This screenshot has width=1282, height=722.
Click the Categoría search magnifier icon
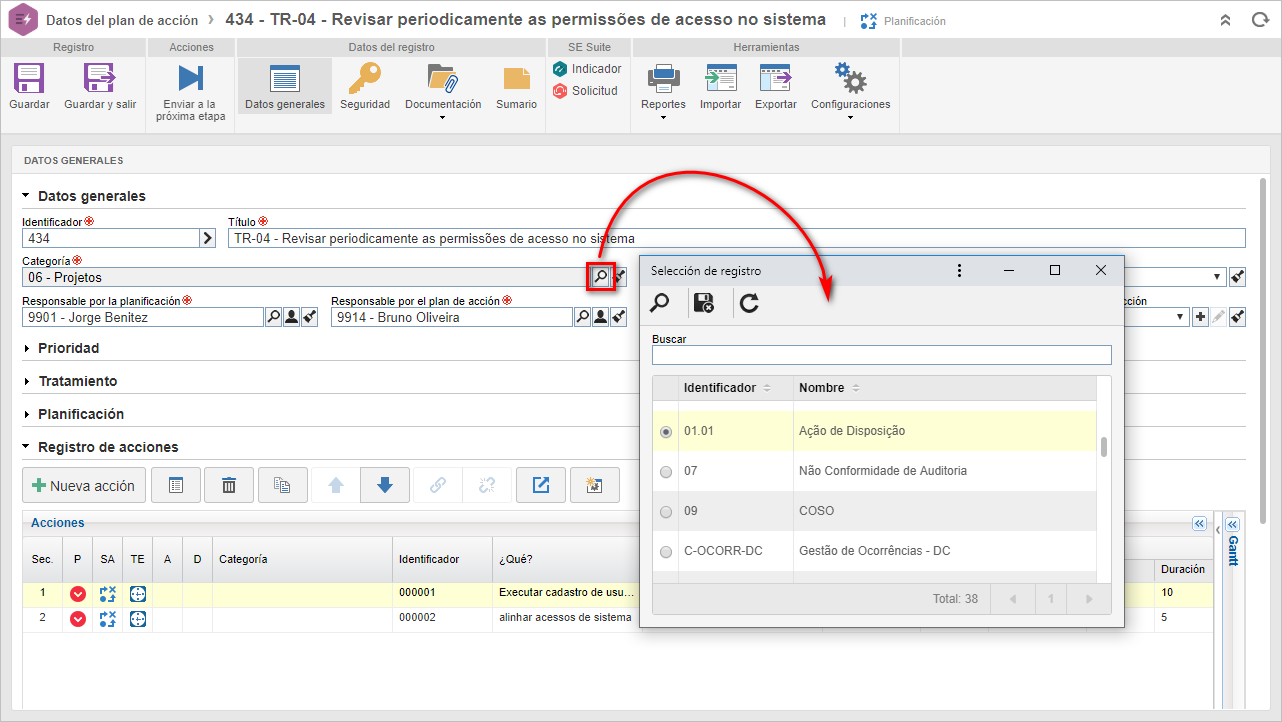pyautogui.click(x=600, y=277)
